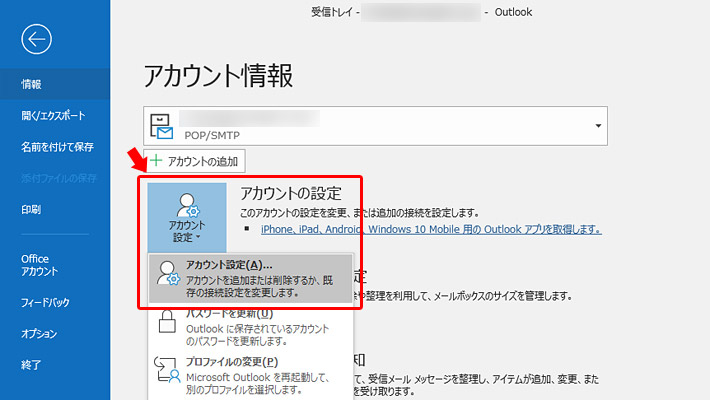Click the padlock icon for password update
Viewport: 710px width, 400px height.
(x=167, y=321)
